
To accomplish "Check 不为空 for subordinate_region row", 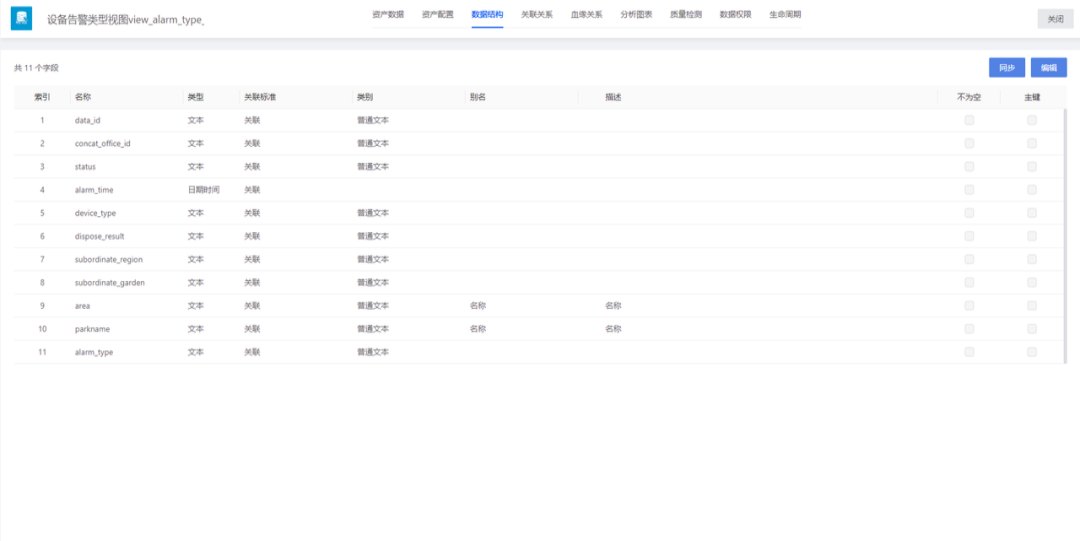I will tap(969, 259).
